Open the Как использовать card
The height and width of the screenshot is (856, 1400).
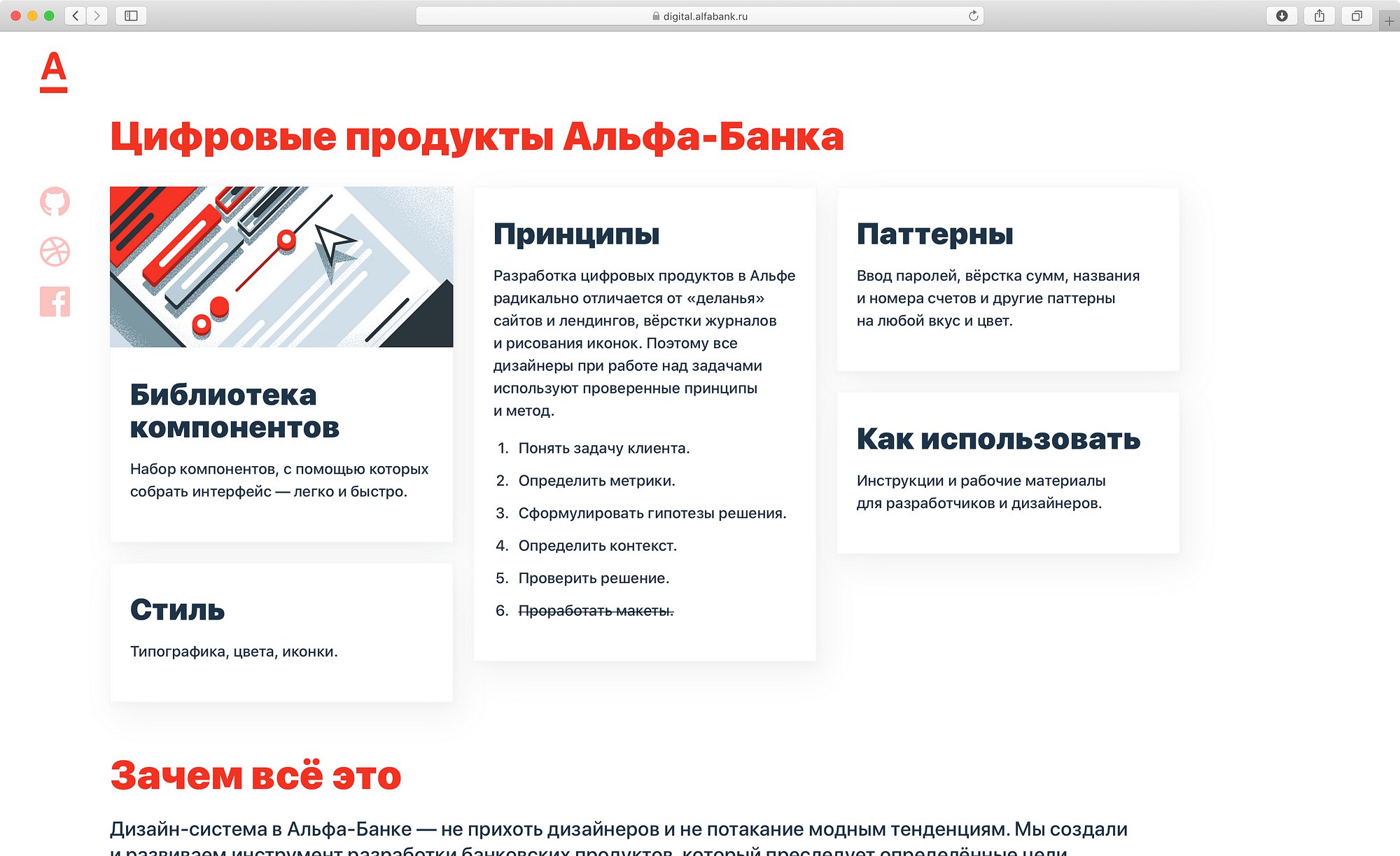click(1008, 472)
